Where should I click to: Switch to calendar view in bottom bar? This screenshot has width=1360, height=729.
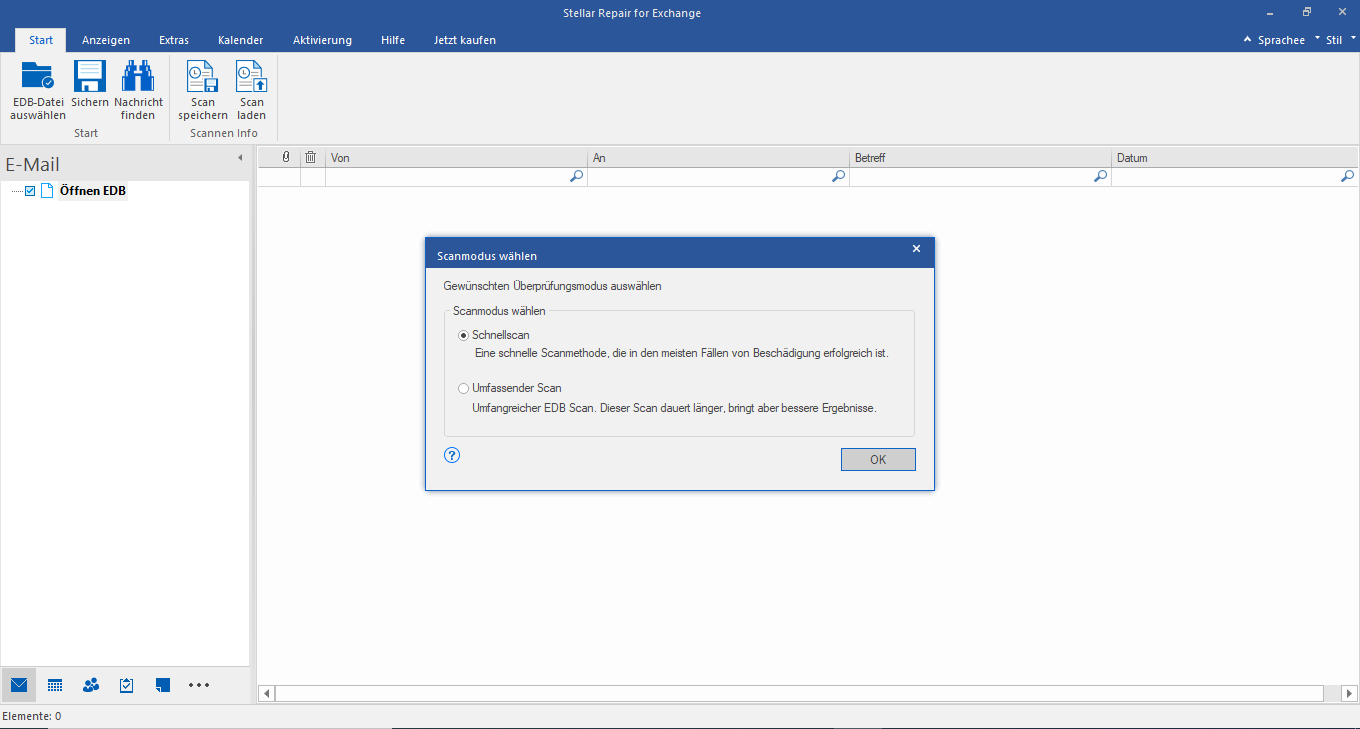point(55,685)
